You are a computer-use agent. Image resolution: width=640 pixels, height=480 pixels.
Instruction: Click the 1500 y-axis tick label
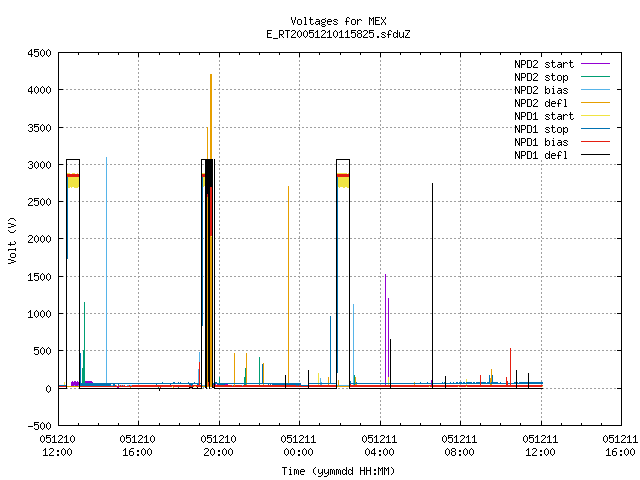click(40, 277)
